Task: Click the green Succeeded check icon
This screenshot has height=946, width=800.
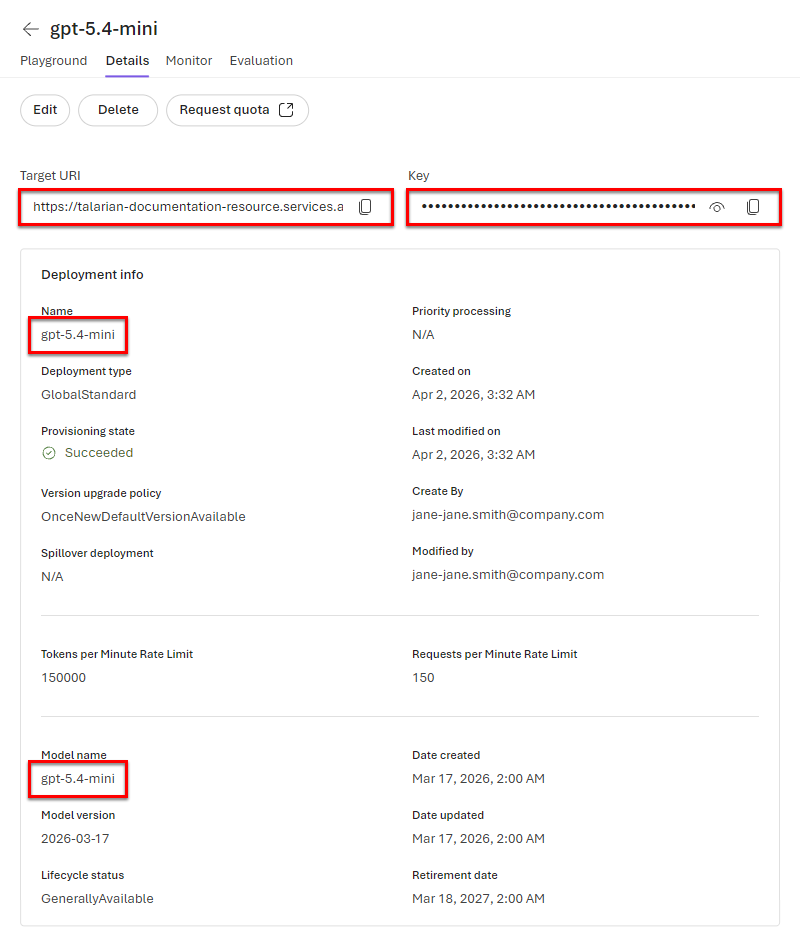Action: (49, 453)
